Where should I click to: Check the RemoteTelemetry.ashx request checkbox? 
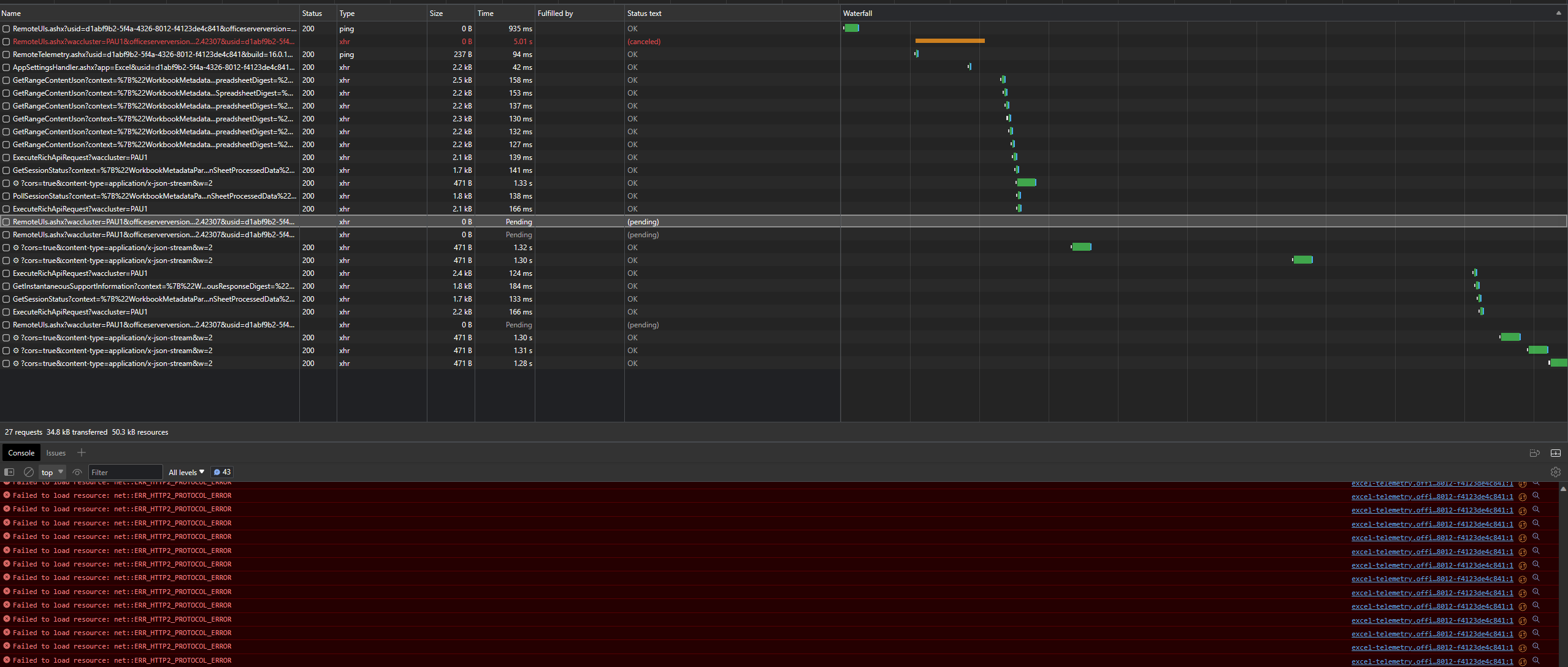point(6,55)
